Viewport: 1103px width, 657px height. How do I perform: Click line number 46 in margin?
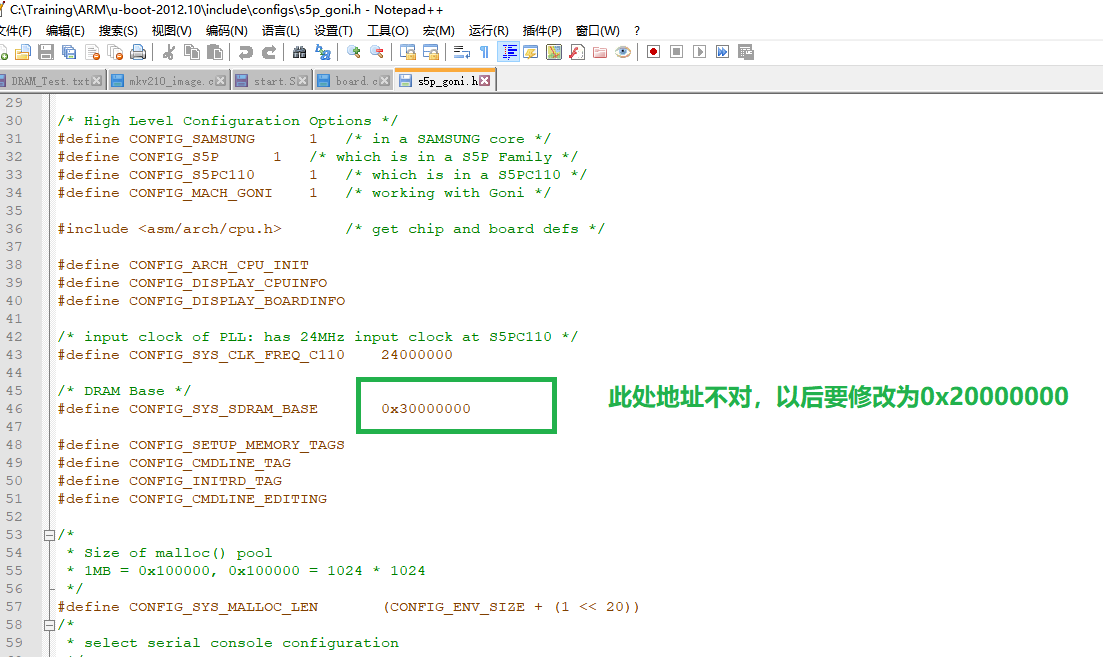14,409
